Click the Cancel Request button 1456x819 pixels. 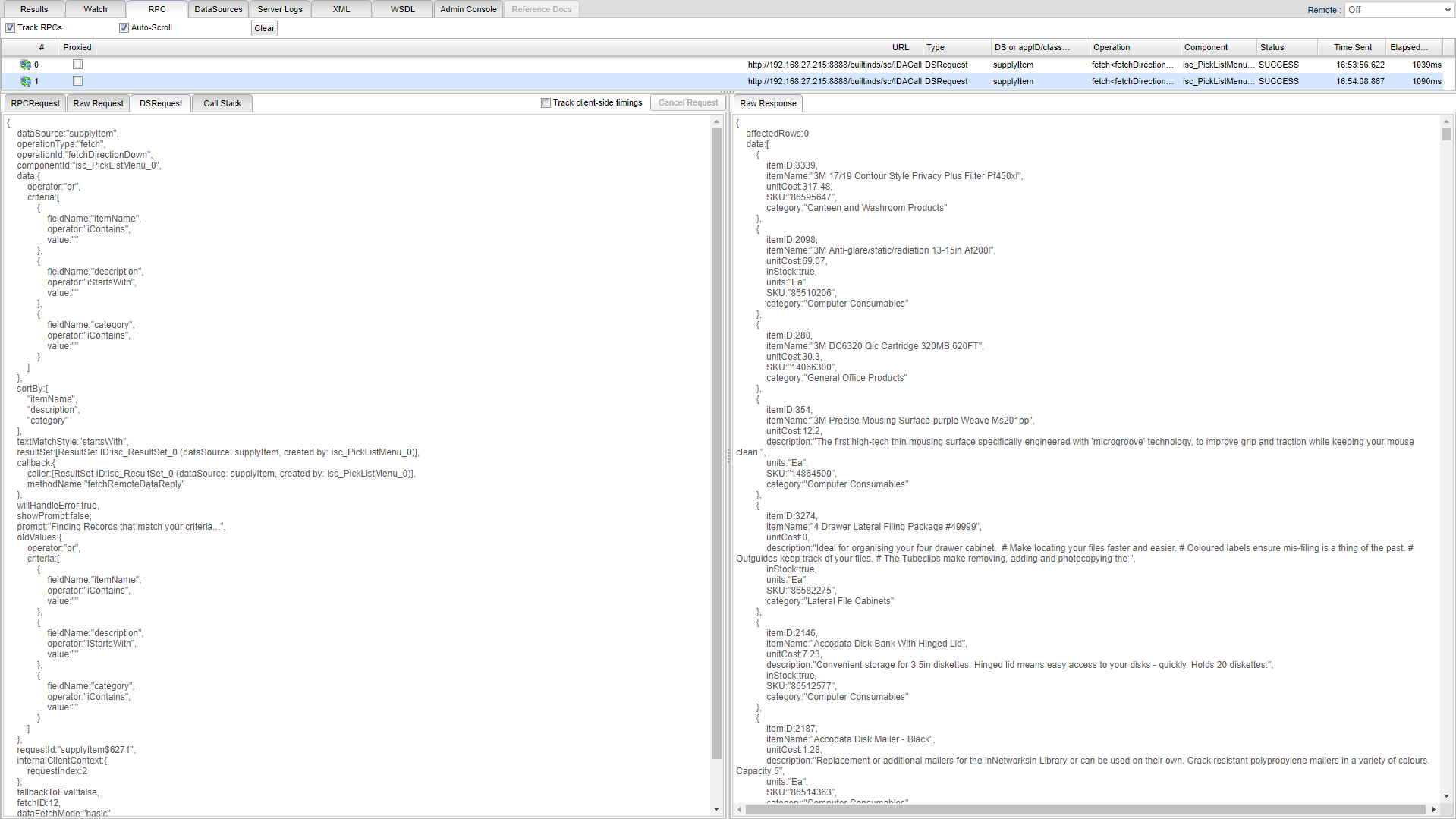(x=687, y=103)
